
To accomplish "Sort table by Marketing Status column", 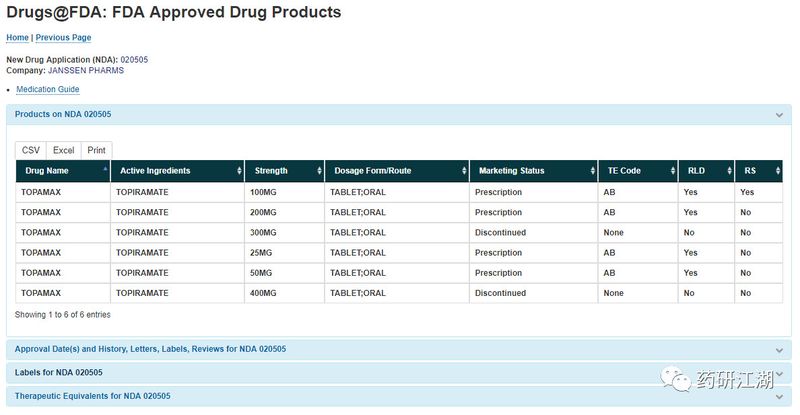I will coord(531,171).
